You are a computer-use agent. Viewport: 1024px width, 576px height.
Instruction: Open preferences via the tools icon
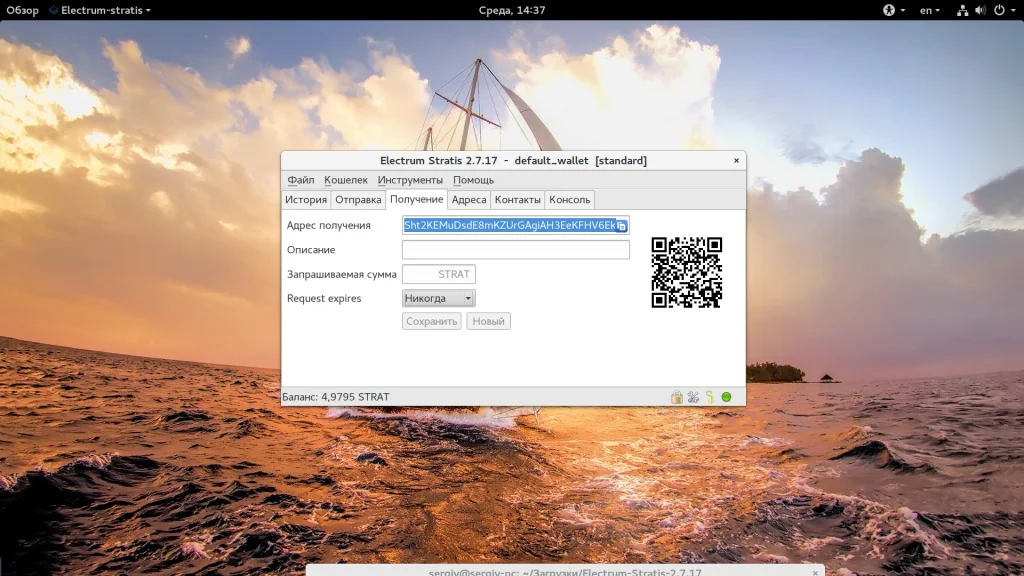(693, 397)
